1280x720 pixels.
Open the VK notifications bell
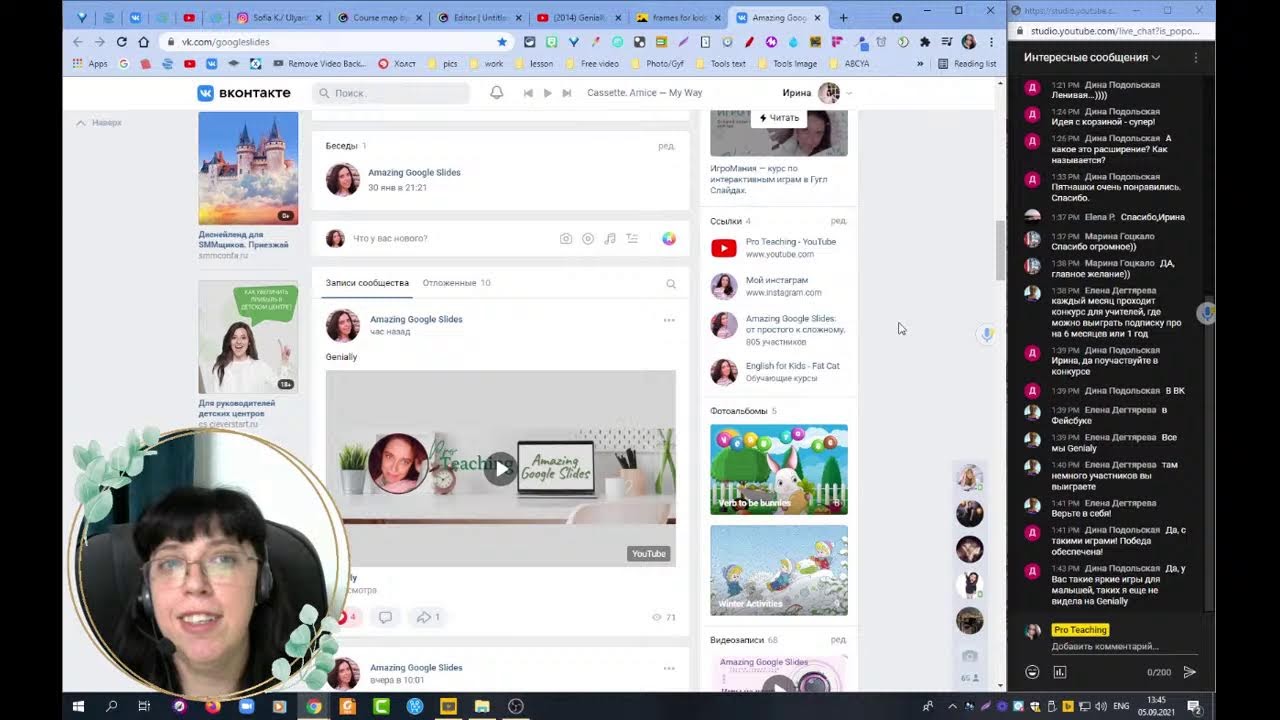[496, 93]
